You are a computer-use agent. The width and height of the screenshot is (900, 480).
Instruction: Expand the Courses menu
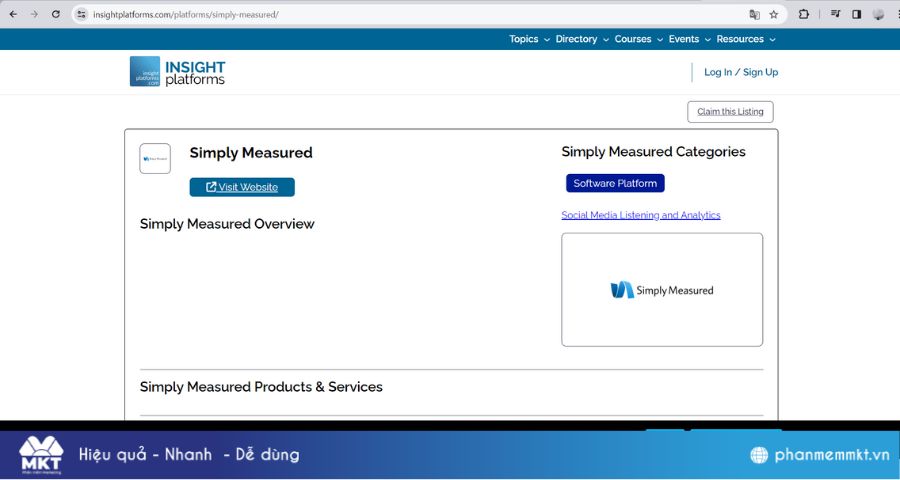pos(638,39)
